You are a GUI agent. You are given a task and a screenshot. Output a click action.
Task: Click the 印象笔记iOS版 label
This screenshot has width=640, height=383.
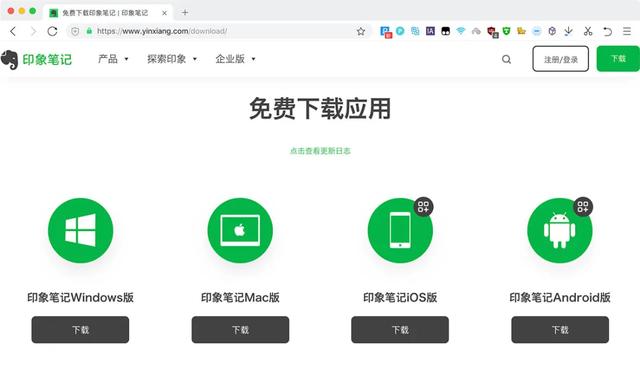(400, 298)
